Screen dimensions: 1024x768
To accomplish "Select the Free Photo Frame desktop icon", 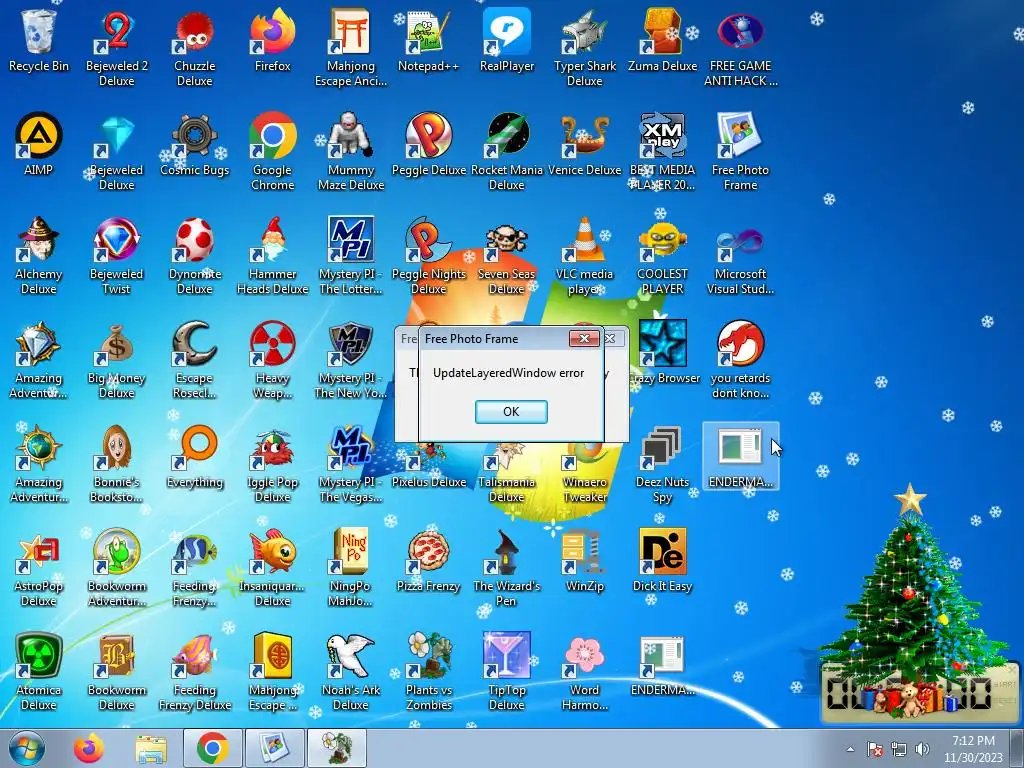I will 741,152.
